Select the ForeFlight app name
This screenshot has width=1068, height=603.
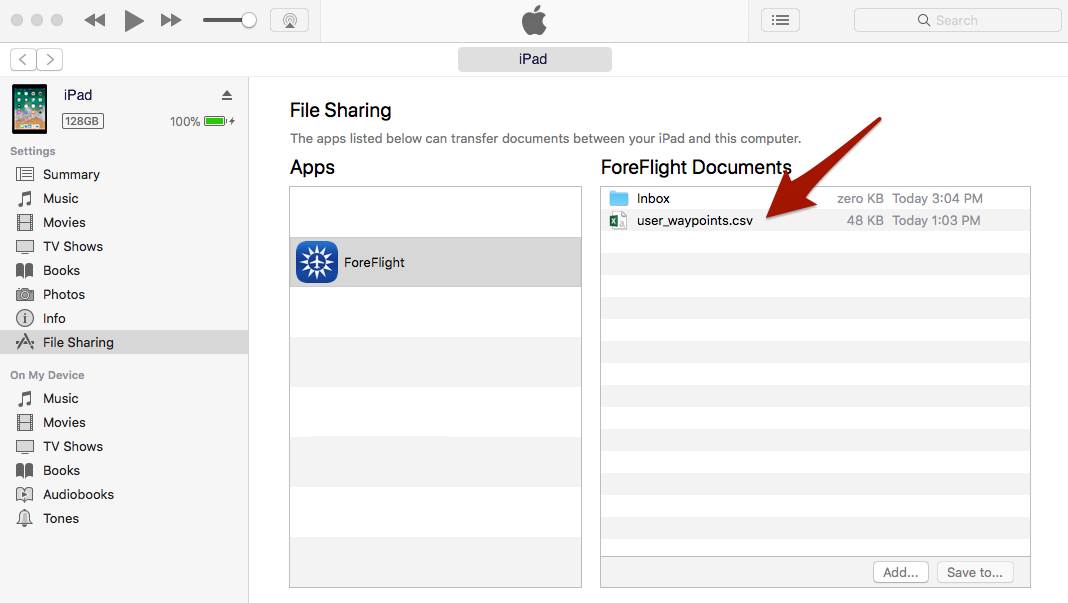coord(374,262)
